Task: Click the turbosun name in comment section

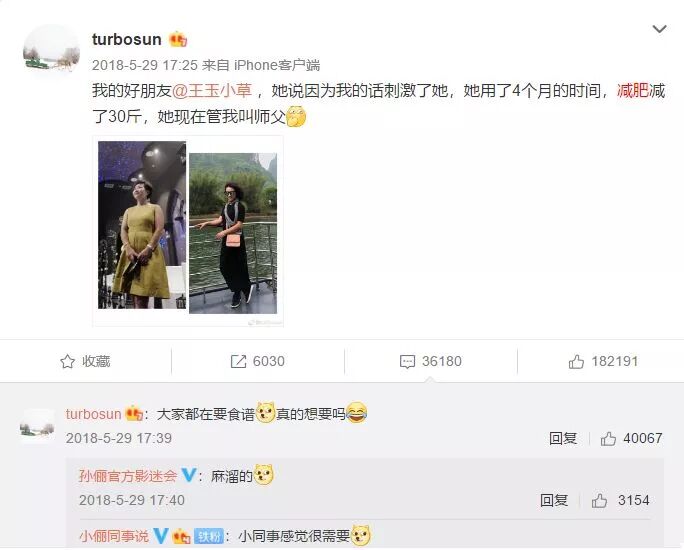Action: tap(93, 414)
